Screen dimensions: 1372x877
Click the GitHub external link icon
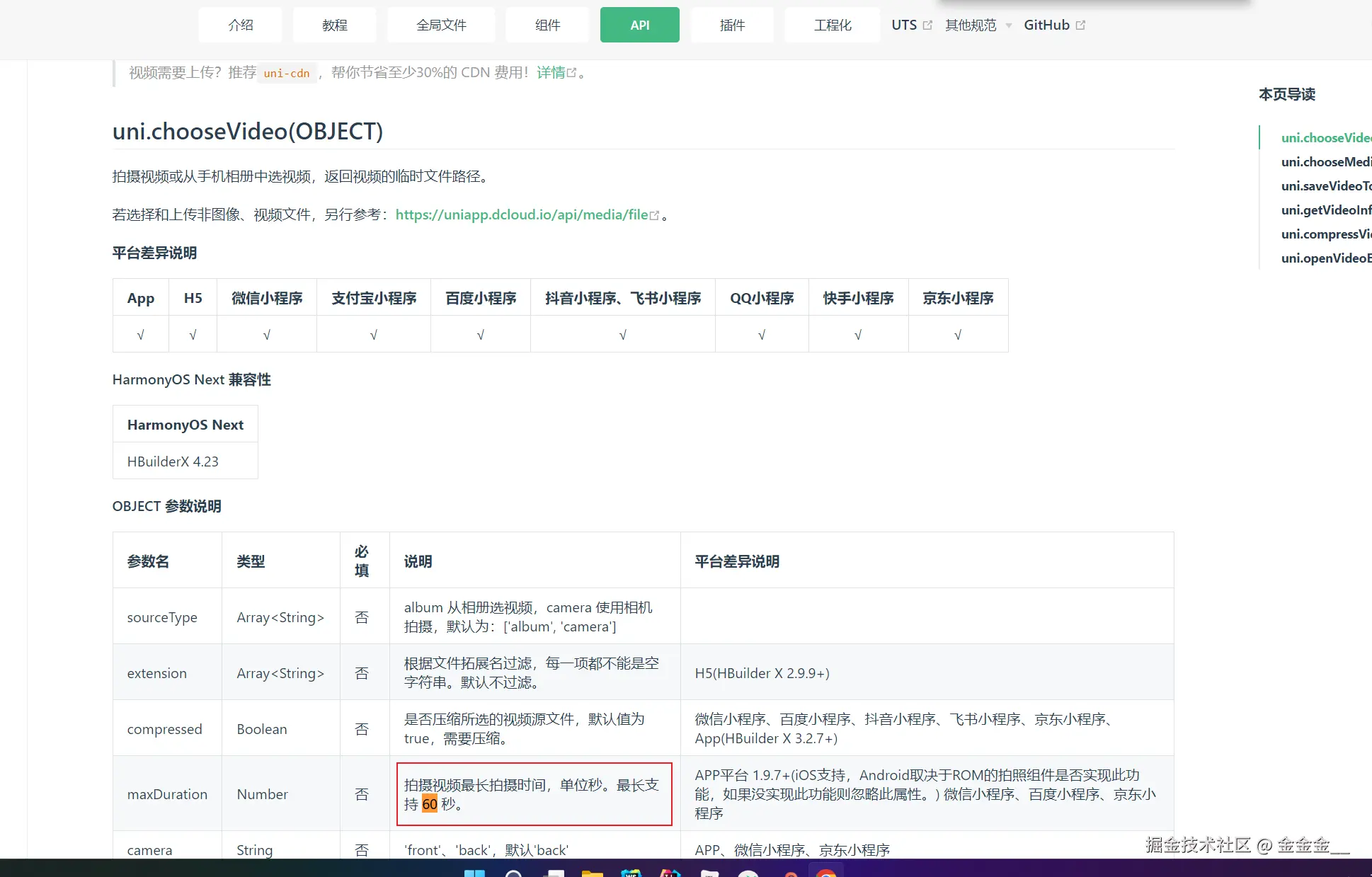point(1080,25)
